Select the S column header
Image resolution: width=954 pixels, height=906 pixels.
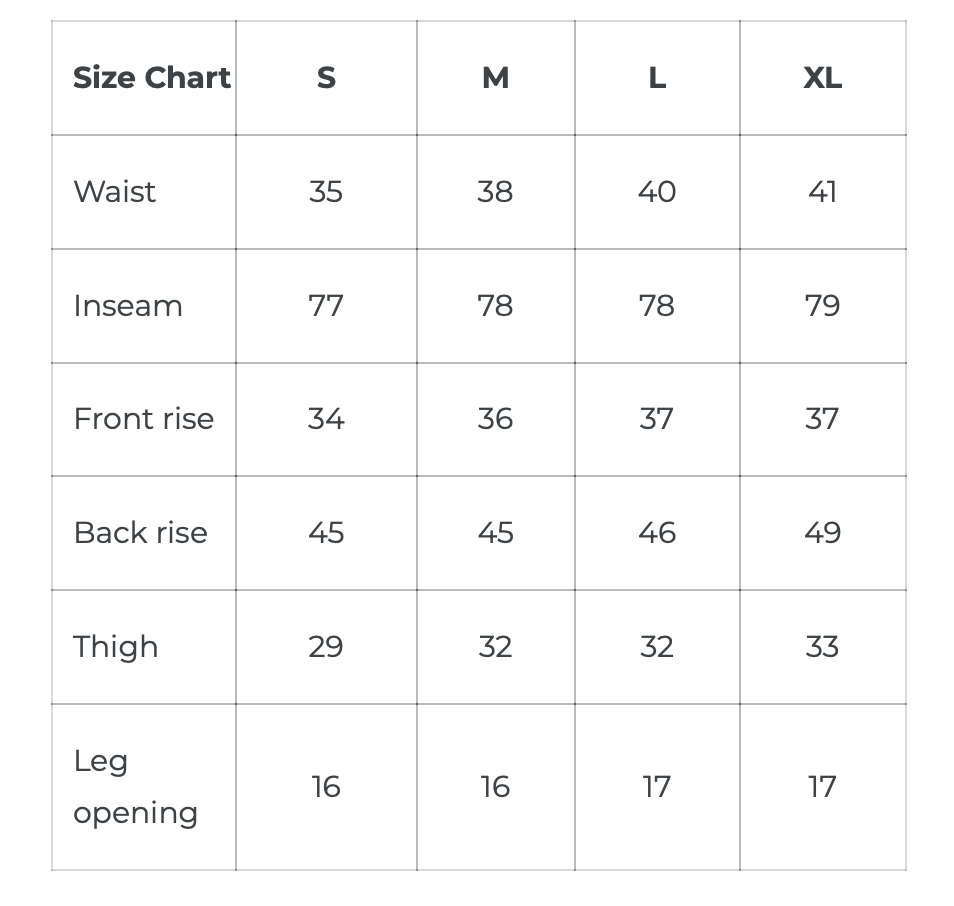point(326,78)
